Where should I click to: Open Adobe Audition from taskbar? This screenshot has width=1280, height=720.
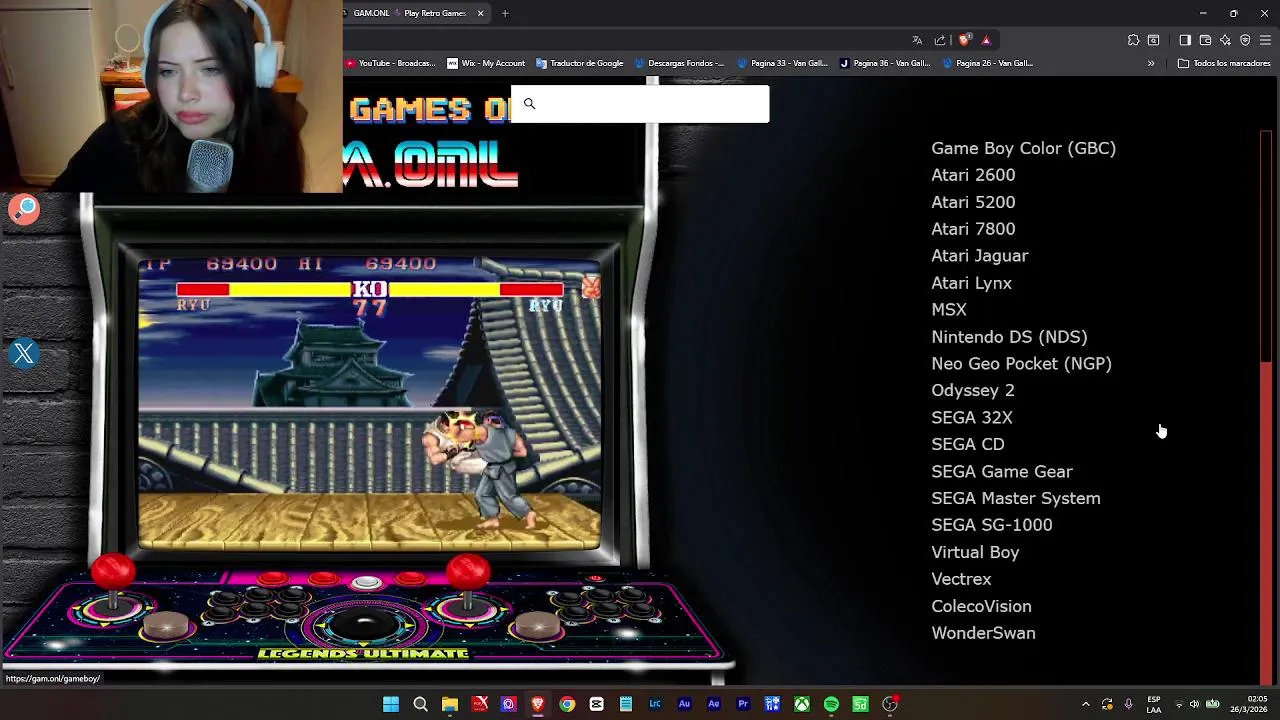[684, 704]
